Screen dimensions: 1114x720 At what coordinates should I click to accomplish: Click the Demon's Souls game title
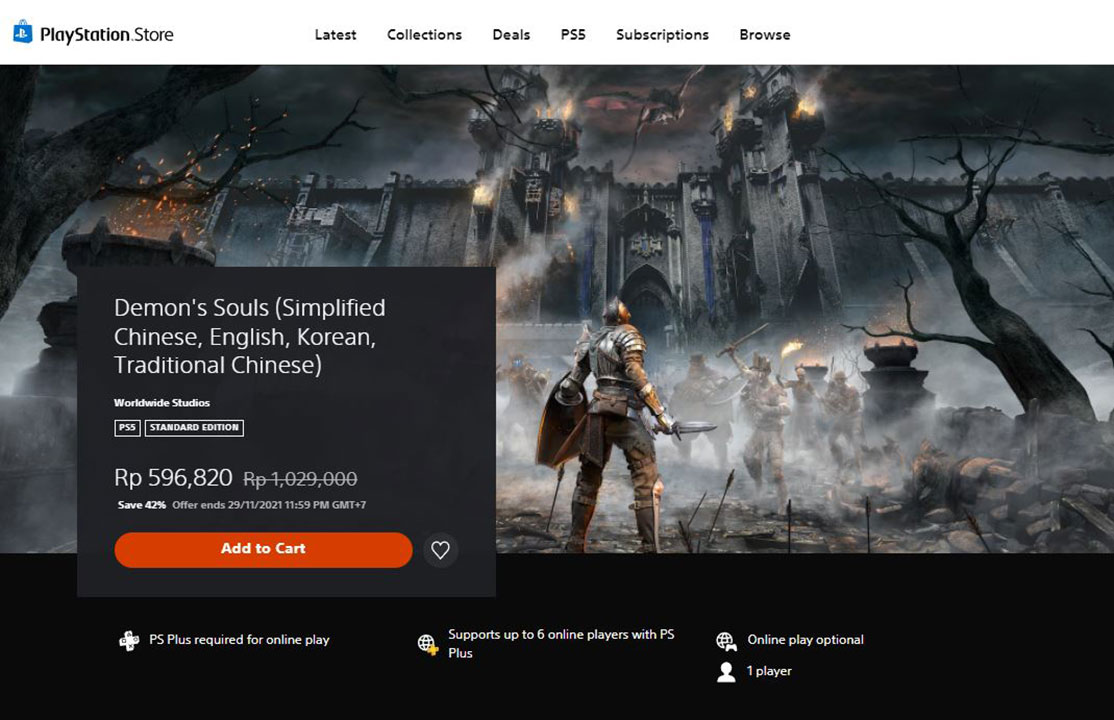[249, 336]
